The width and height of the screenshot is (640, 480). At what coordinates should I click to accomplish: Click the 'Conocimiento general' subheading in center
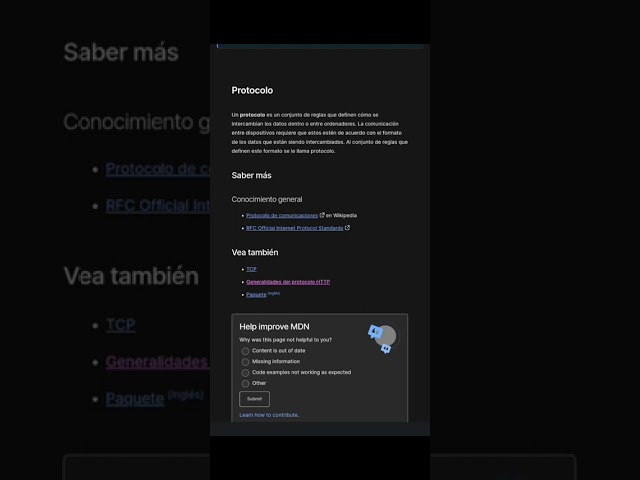tap(267, 199)
